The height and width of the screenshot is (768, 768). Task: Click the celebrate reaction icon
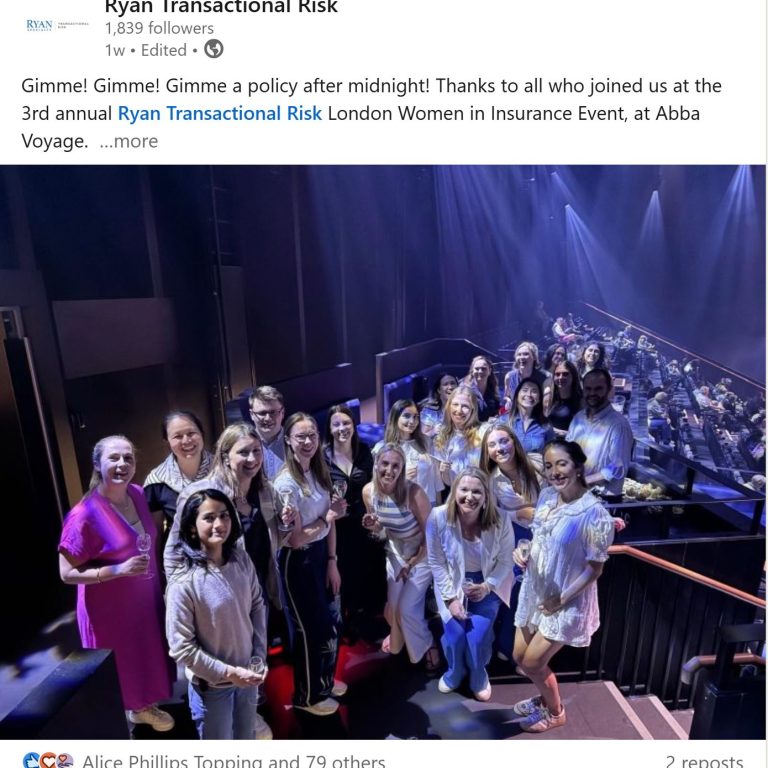point(64,761)
